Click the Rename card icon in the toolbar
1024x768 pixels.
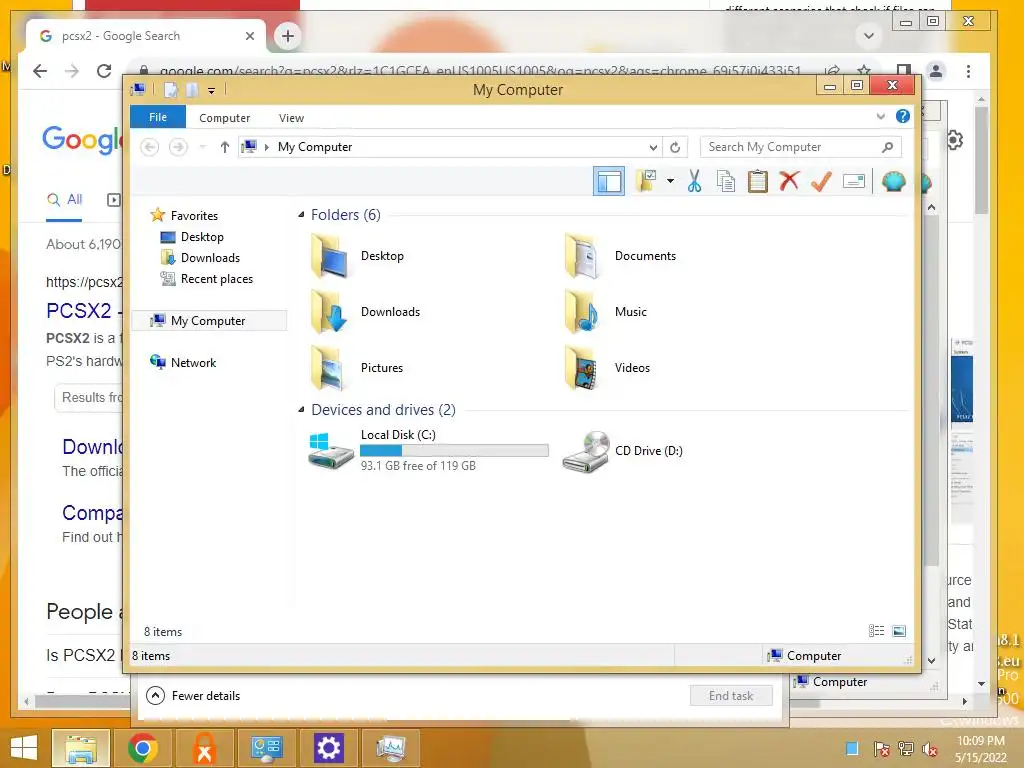pyautogui.click(x=854, y=181)
